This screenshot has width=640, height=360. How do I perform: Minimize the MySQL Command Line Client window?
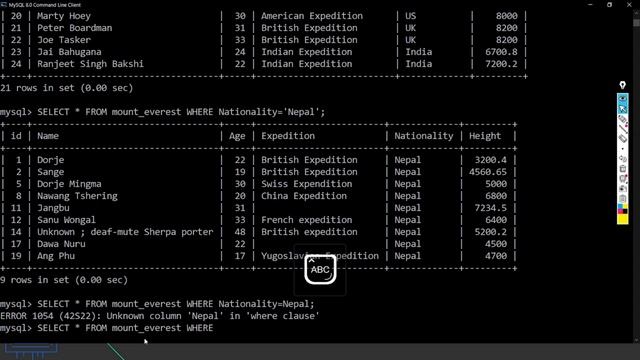tap(590, 4)
